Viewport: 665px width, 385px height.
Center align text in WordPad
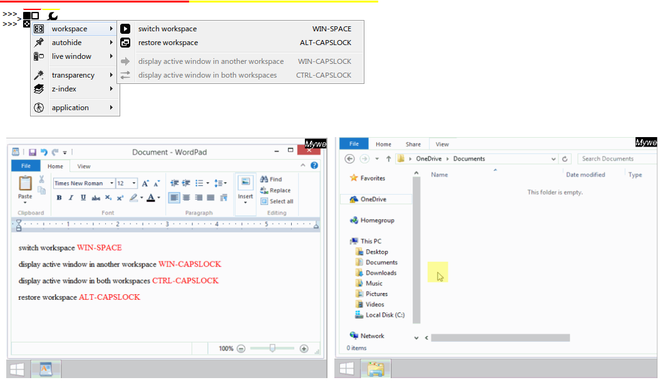(186, 198)
